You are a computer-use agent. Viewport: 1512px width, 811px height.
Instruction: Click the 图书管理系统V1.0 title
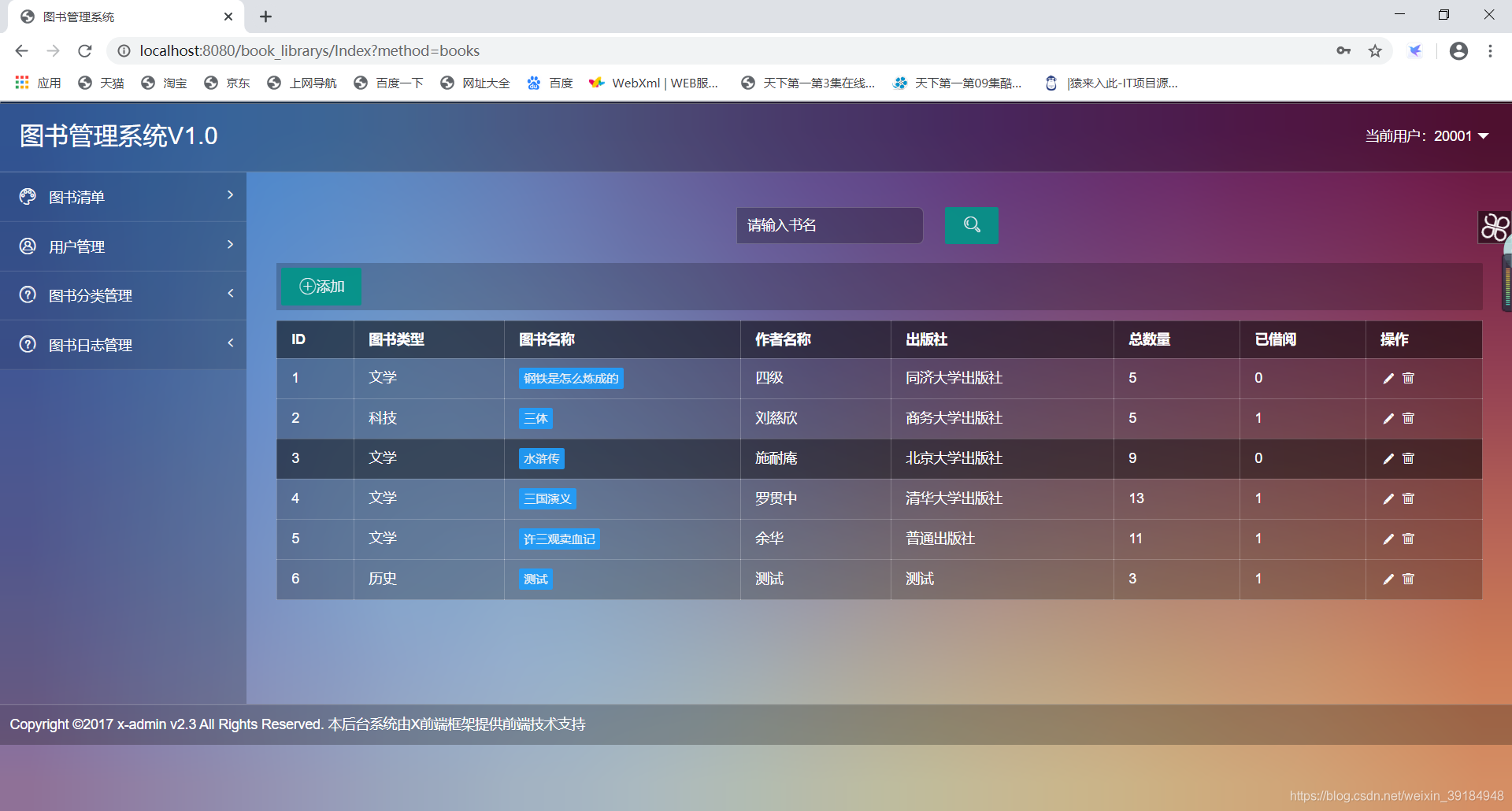pos(119,135)
